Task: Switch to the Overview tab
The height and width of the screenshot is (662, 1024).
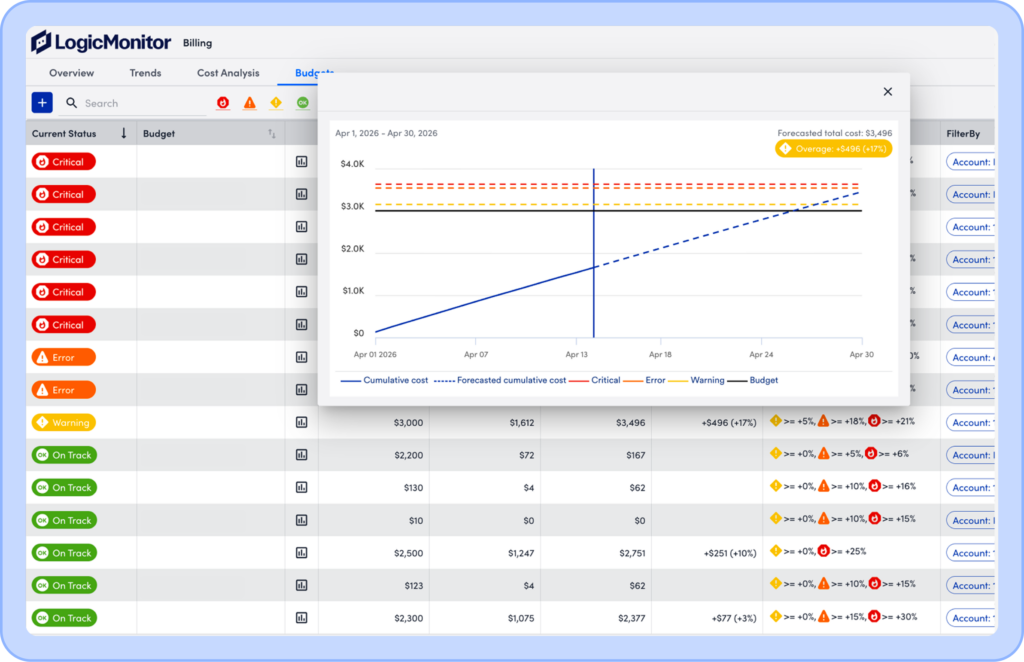Action: click(71, 73)
